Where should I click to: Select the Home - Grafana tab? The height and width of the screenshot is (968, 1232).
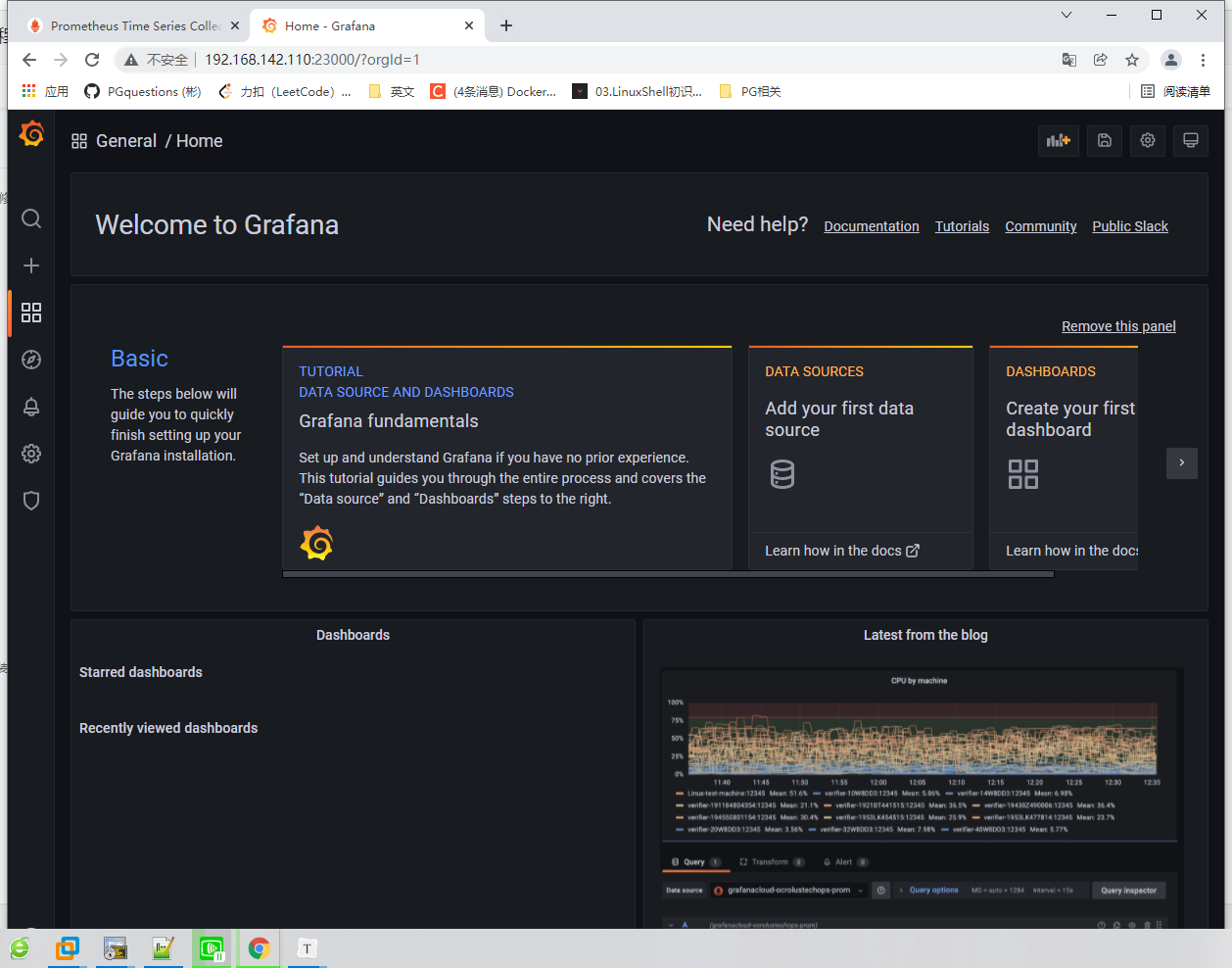[x=365, y=25]
